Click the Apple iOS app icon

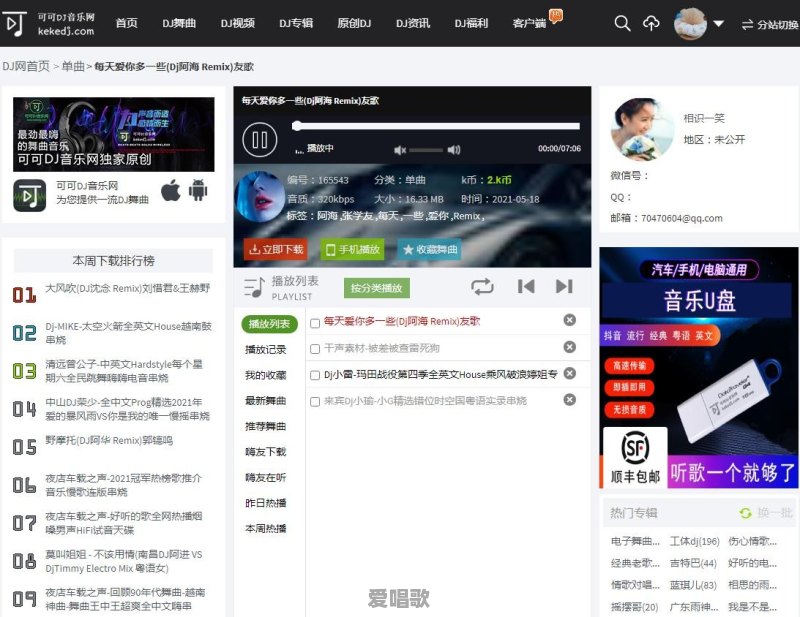[170, 191]
